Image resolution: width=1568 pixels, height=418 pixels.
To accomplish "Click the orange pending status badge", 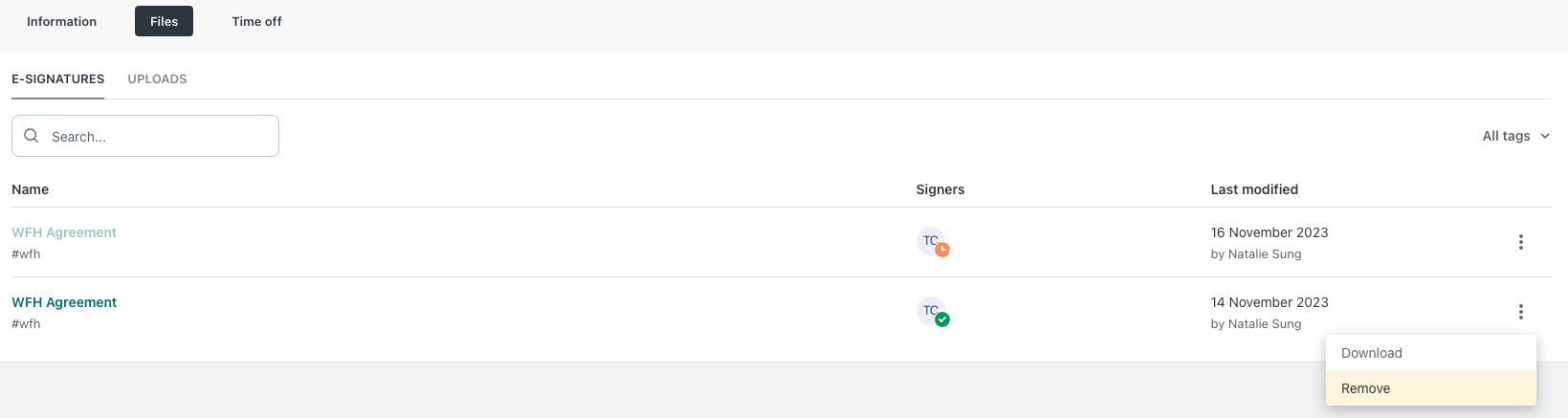I will point(942,250).
